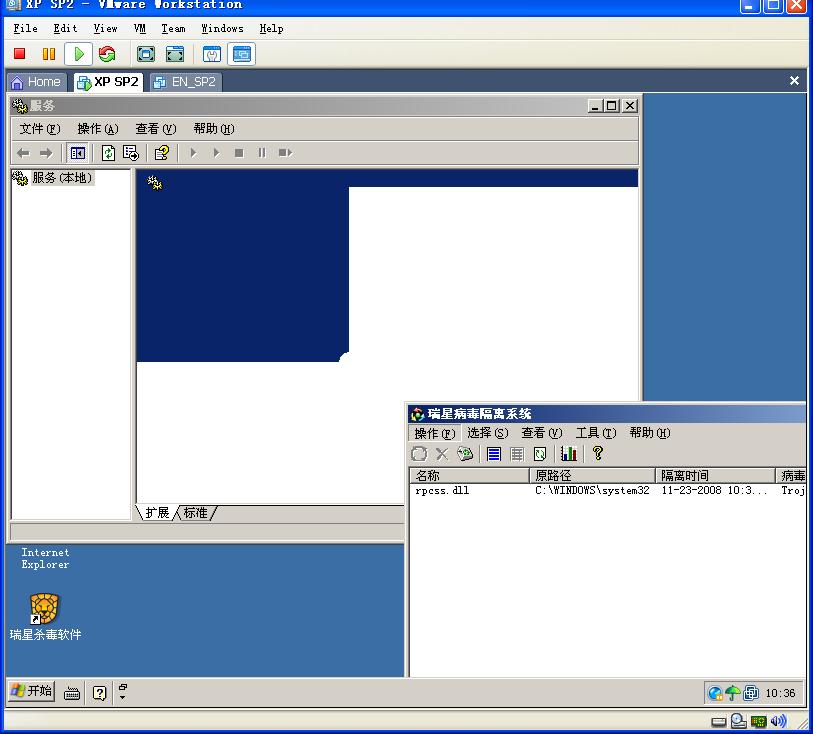Open 查看(V) menu in quarantine window
Viewport: 813px width, 734px height.
pyautogui.click(x=541, y=433)
